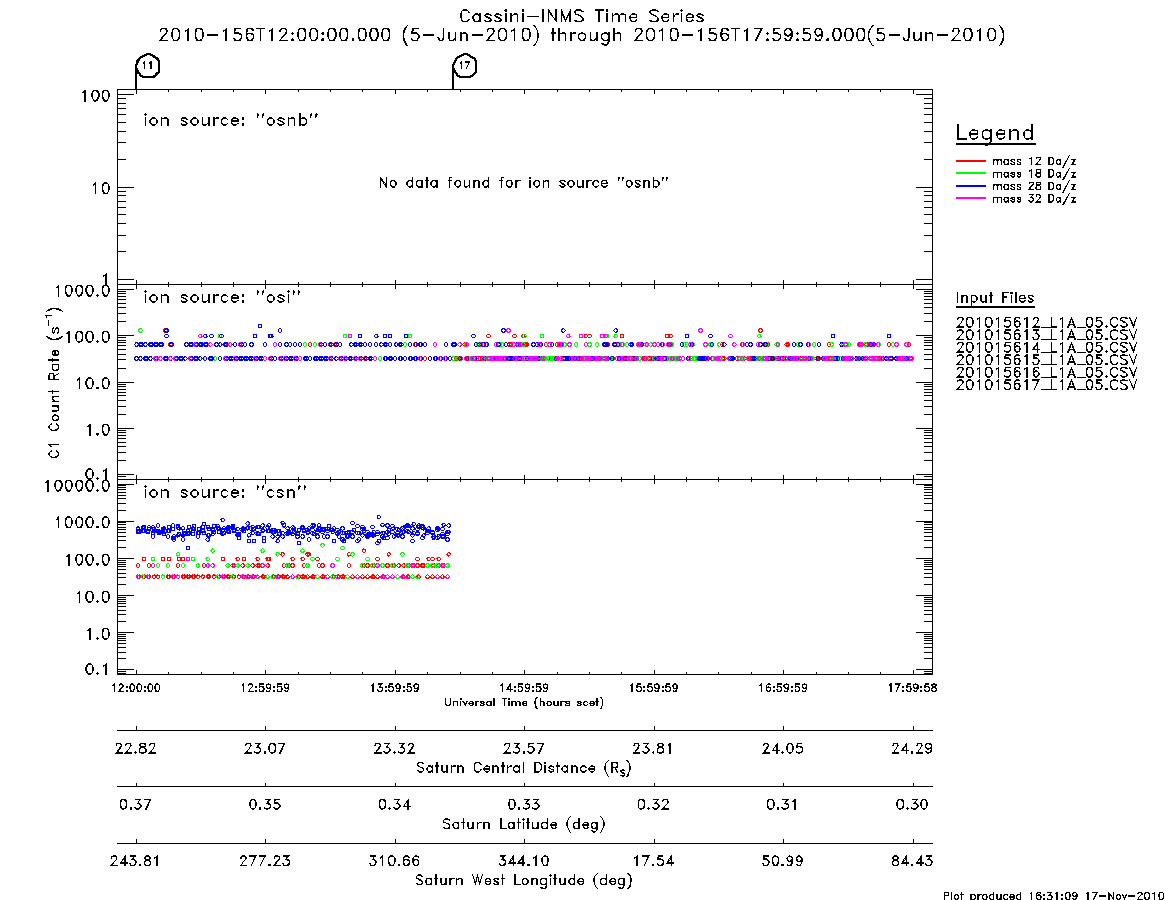Select the Legend heading

[995, 133]
